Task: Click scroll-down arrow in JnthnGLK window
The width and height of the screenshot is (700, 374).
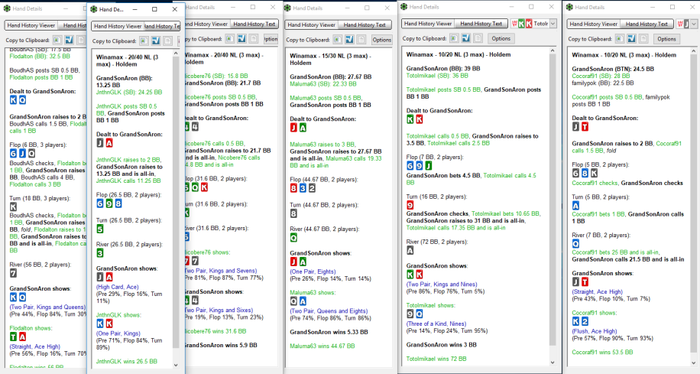Action: pyautogui.click(x=175, y=365)
